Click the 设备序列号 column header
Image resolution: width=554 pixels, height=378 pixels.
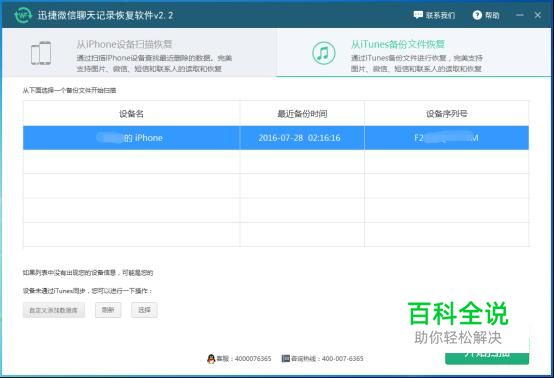447,114
